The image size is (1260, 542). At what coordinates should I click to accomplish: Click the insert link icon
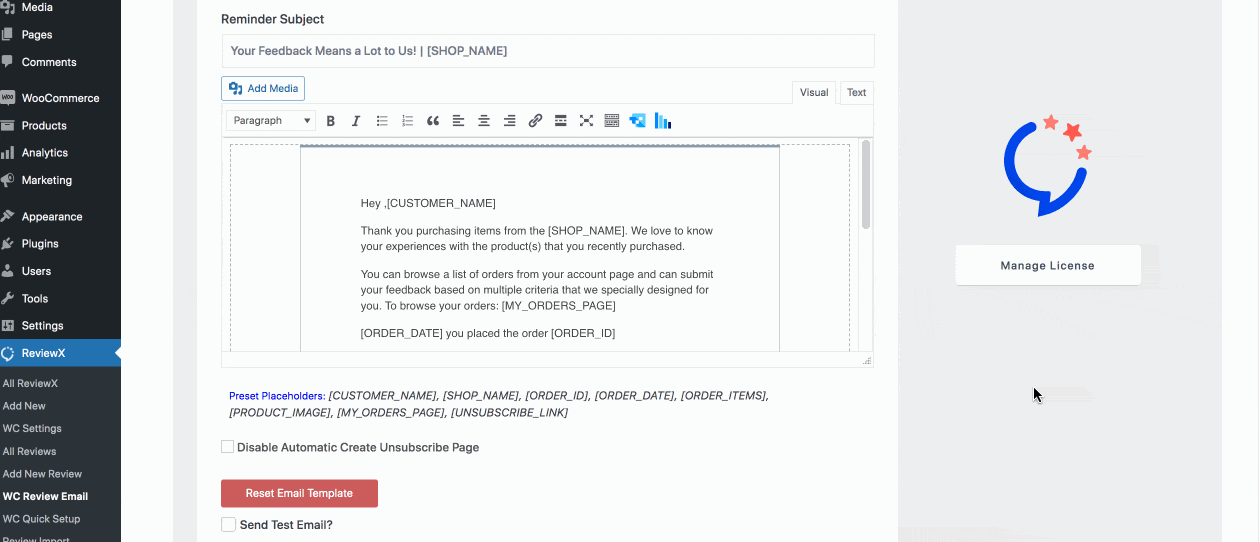pos(535,121)
